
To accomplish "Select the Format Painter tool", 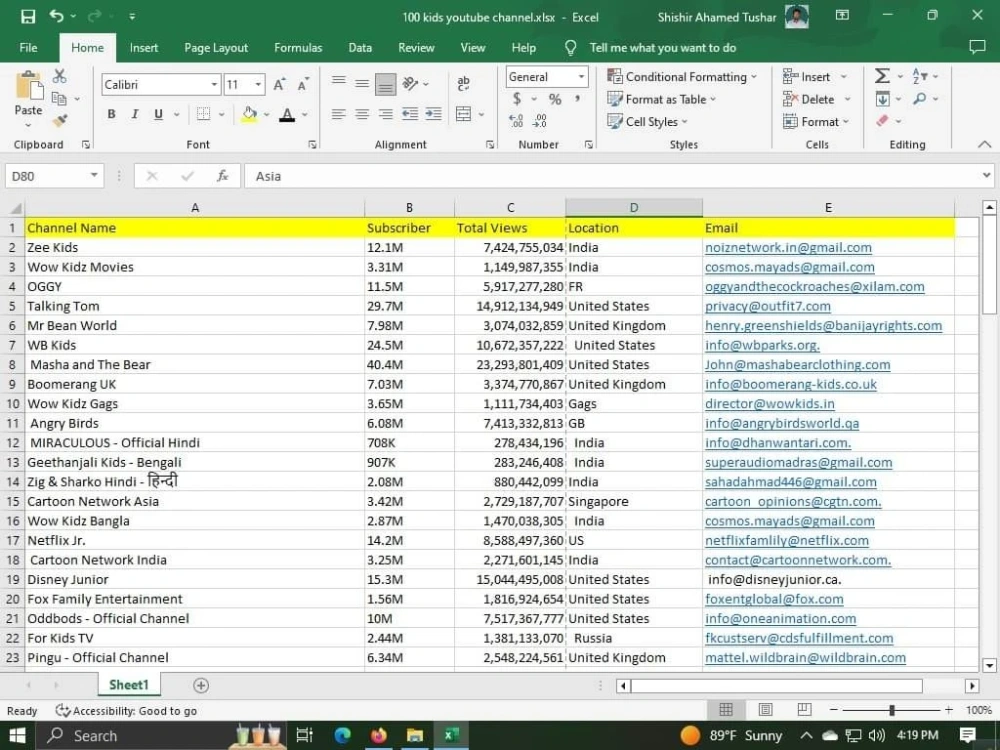I will coord(59,119).
